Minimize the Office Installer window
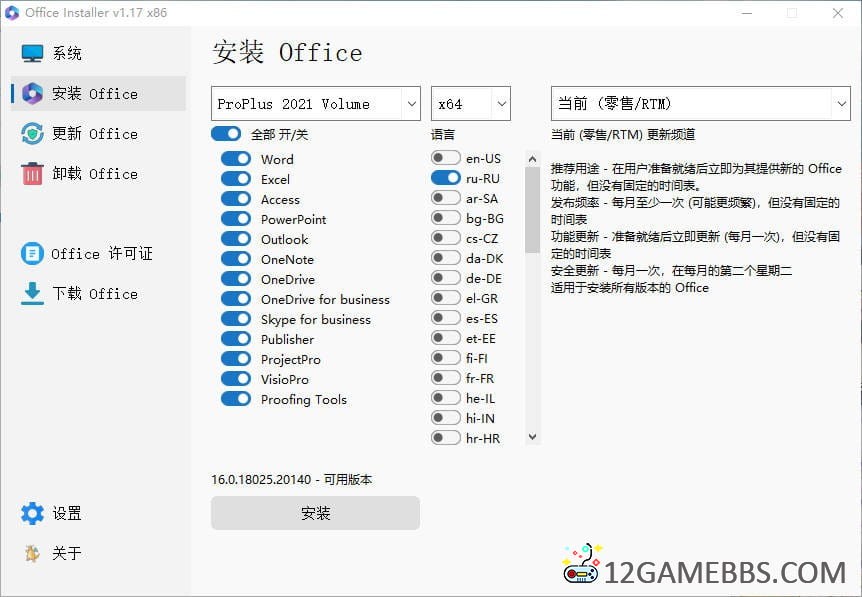The image size is (862, 597). point(747,13)
